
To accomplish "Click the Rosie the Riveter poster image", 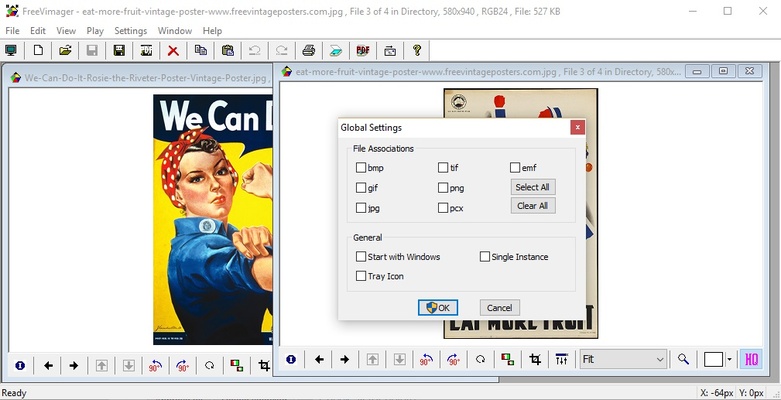I will pos(213,219).
